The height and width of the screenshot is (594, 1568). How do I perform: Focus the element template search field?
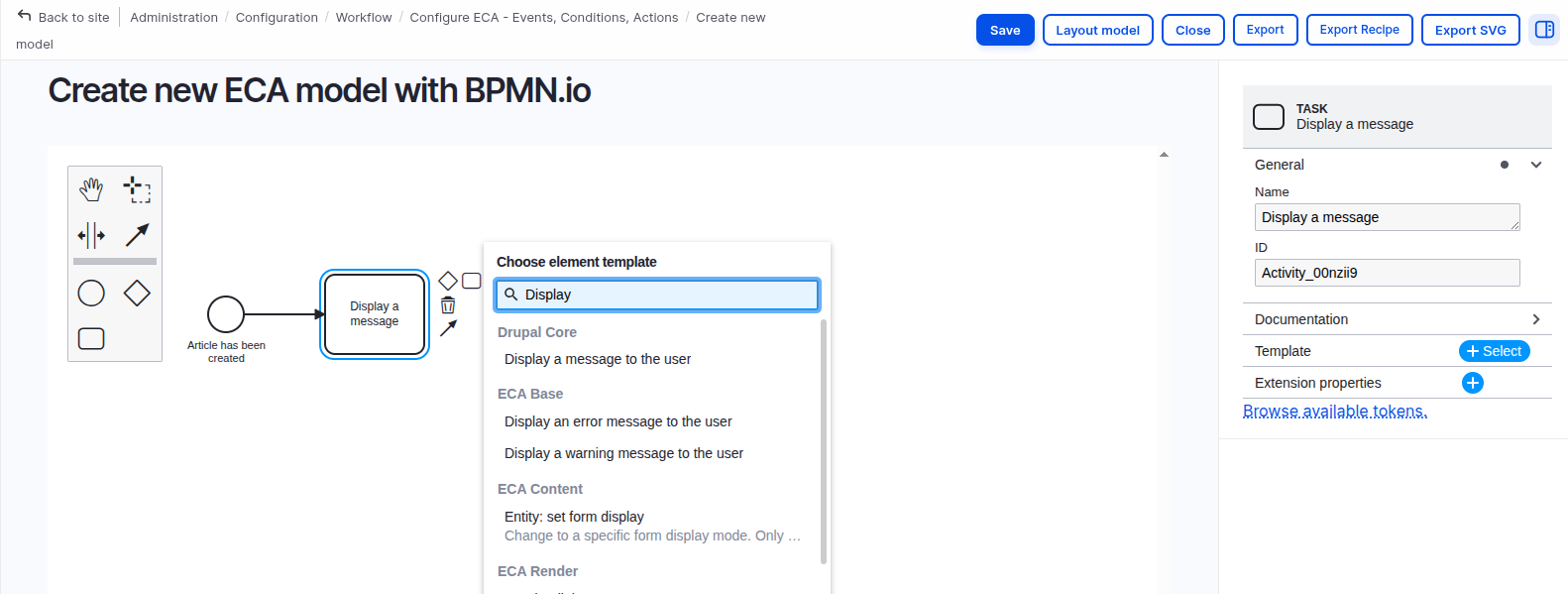[664, 295]
